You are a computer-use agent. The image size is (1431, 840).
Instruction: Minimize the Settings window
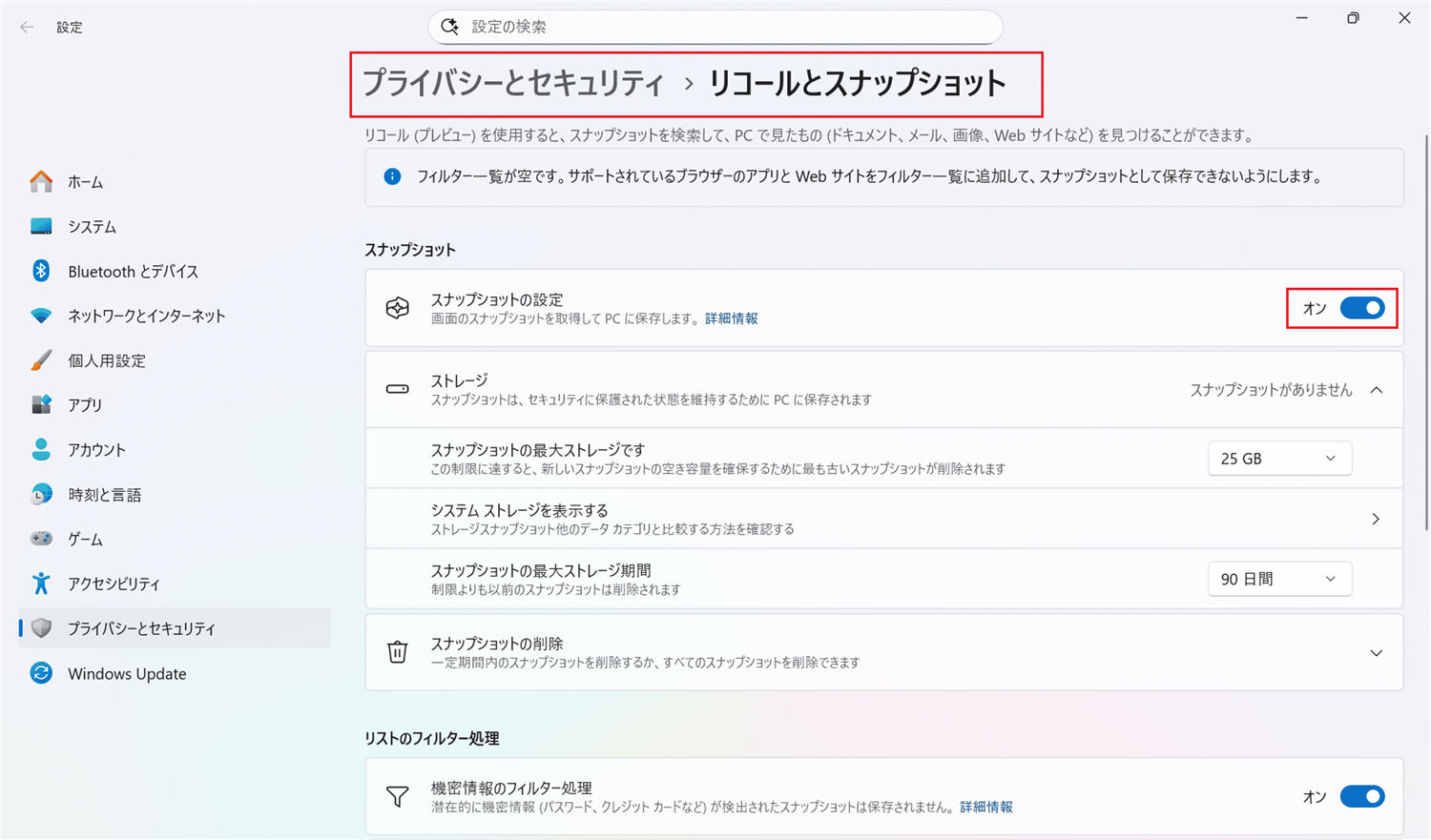1301,18
